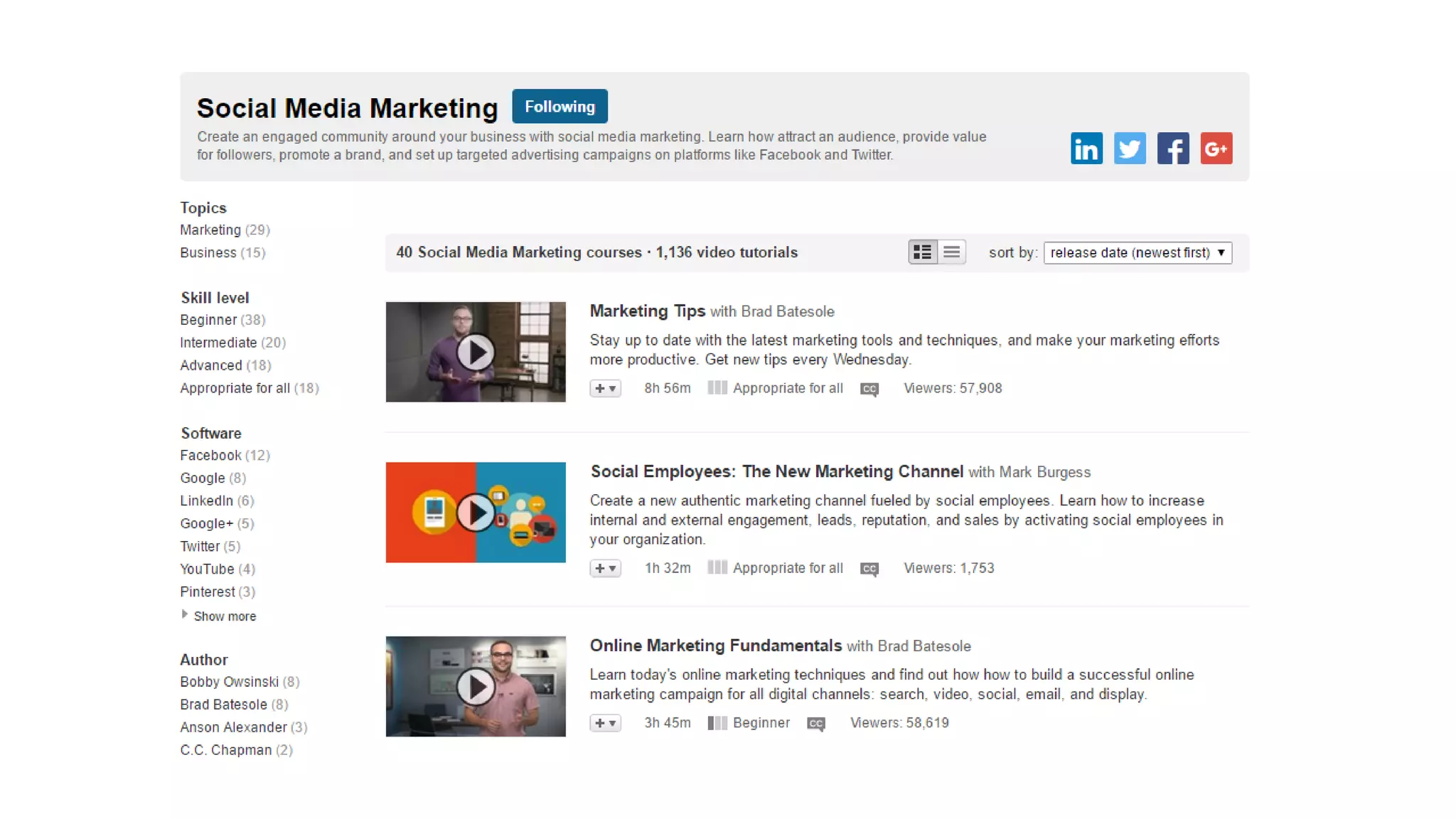Viewport: 1456px width, 819px height.
Task: Open Online Marketing Fundamentals course title
Action: (x=715, y=646)
